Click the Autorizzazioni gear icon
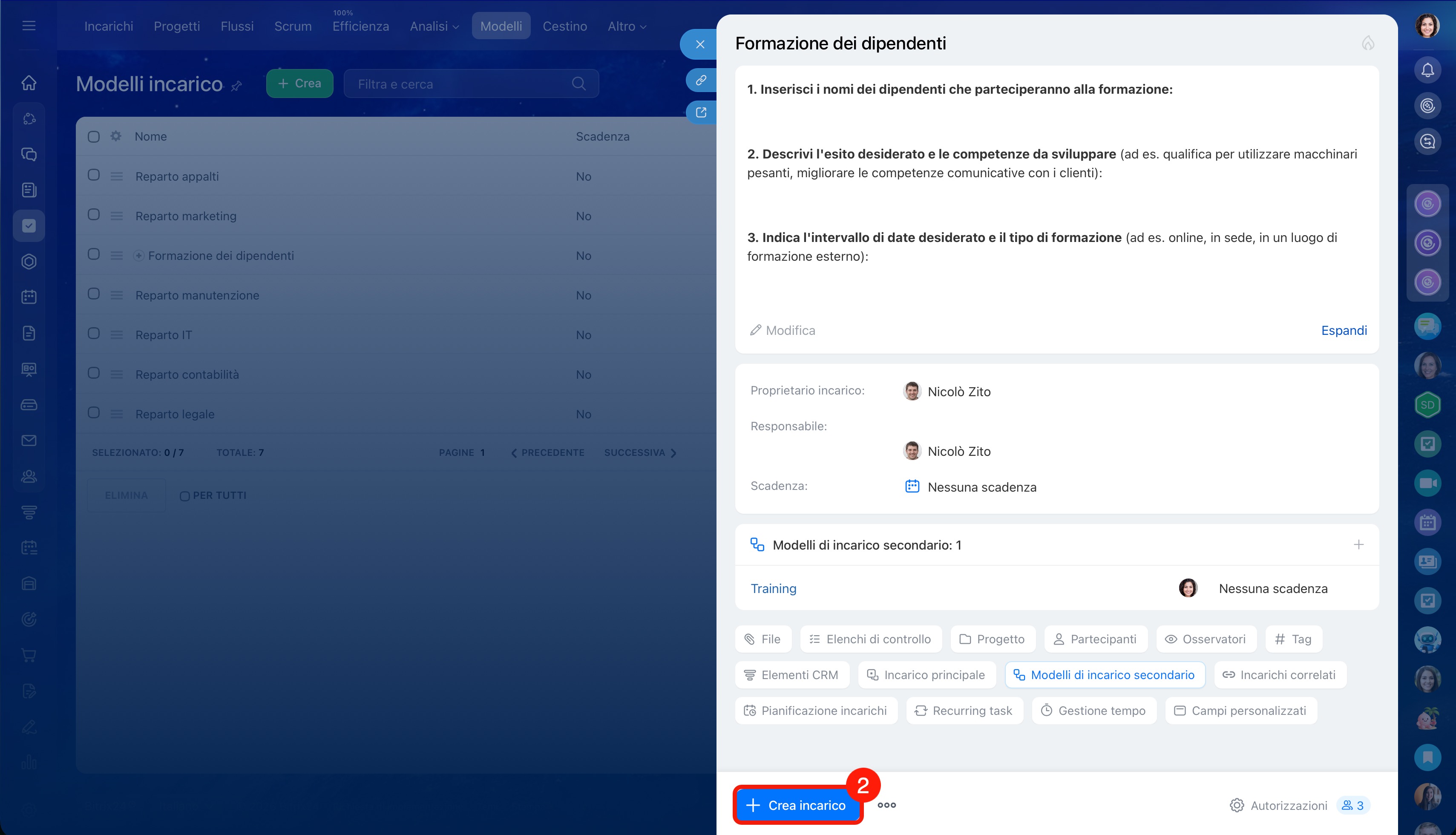The height and width of the screenshot is (835, 1456). pos(1236,805)
